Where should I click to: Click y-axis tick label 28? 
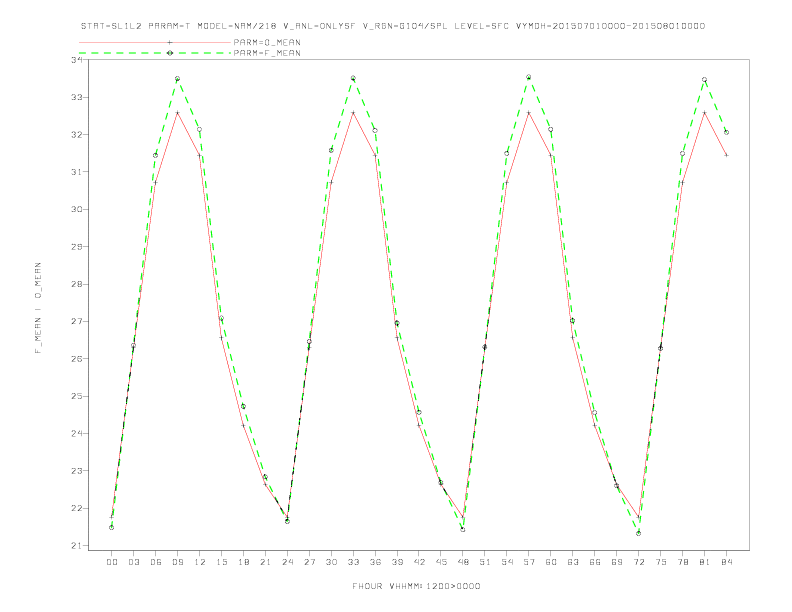pos(77,284)
